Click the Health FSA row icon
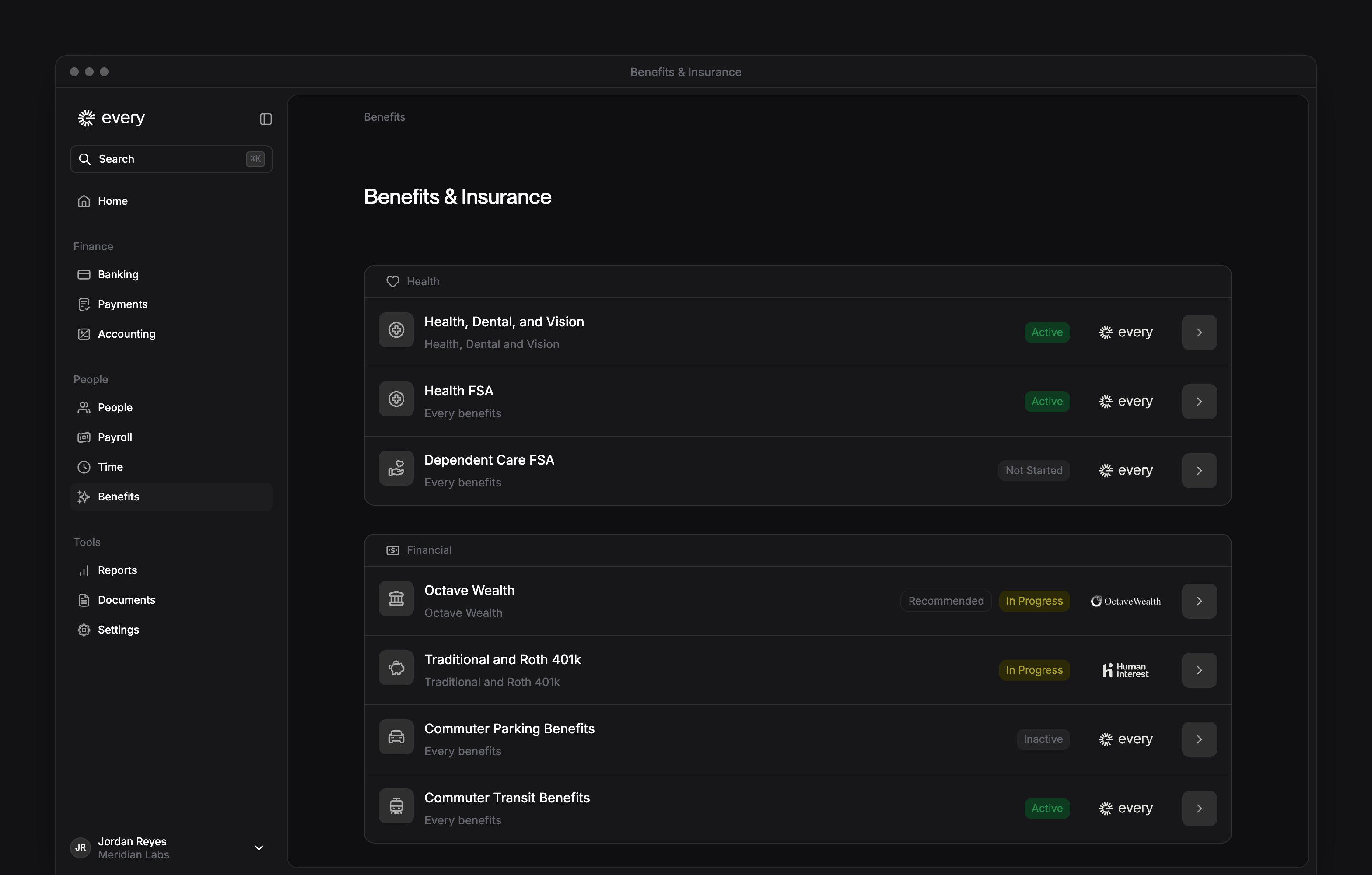Image resolution: width=1372 pixels, height=875 pixels. coord(396,399)
